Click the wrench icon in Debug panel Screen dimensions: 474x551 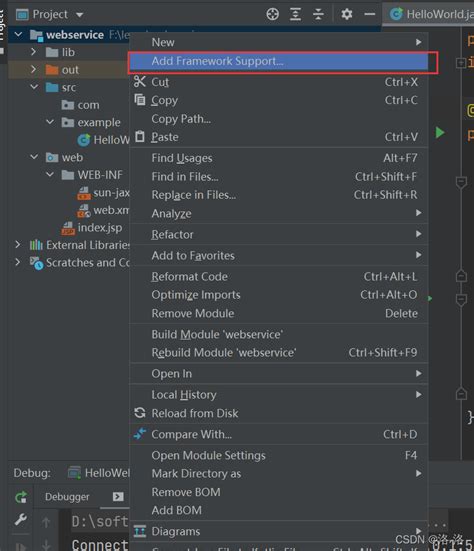pos(21,520)
